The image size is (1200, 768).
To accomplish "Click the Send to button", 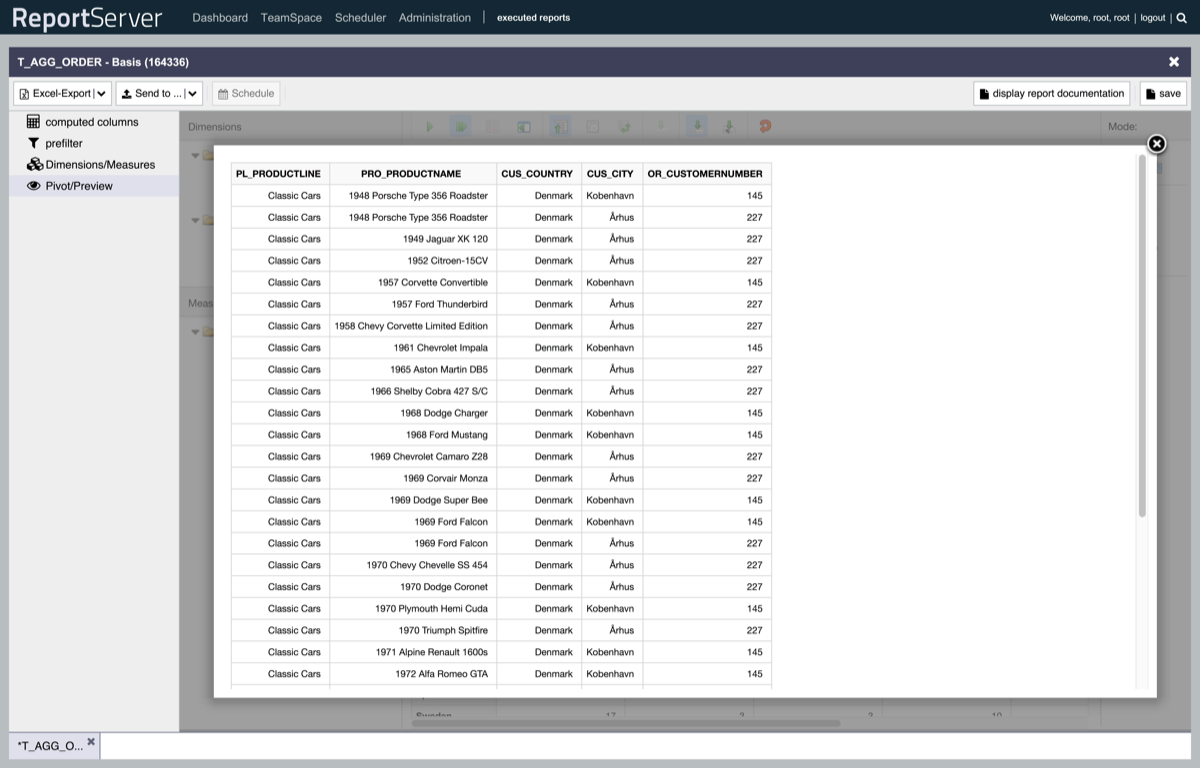I will click(151, 93).
